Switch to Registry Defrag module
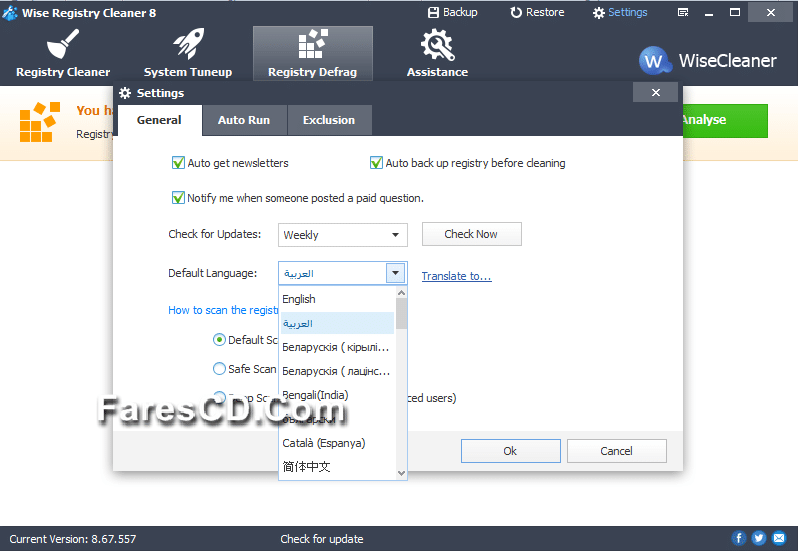Screen dimensions: 798x551 point(312,53)
